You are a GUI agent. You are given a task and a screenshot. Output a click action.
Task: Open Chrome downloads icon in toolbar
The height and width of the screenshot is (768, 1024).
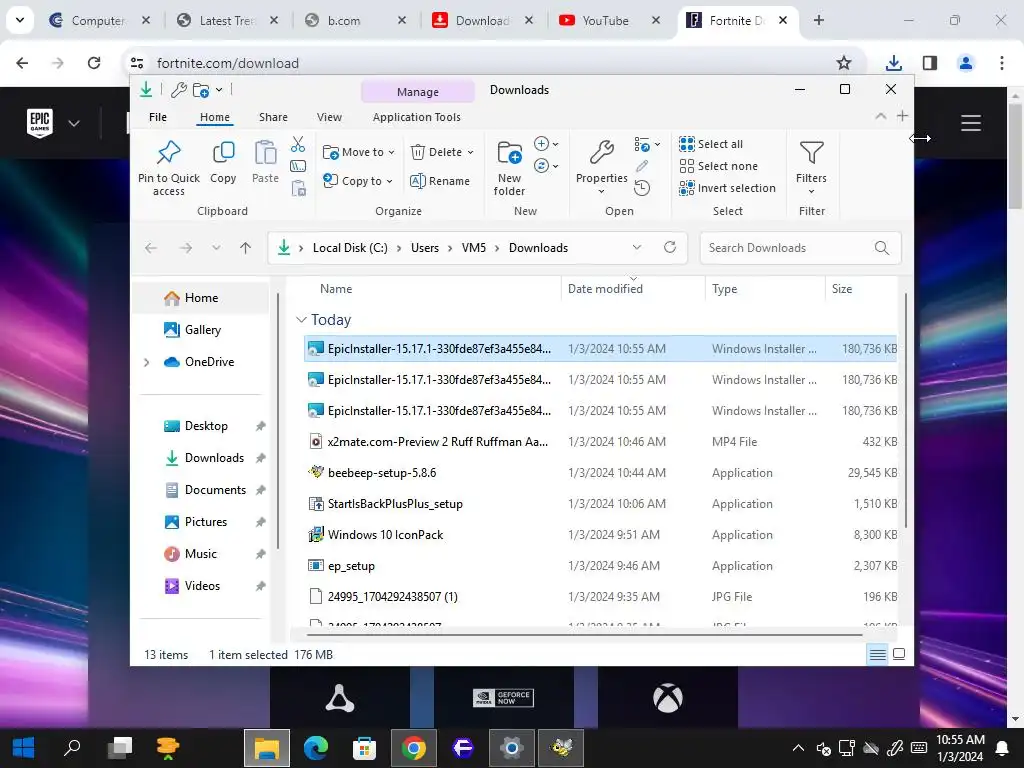tap(893, 63)
